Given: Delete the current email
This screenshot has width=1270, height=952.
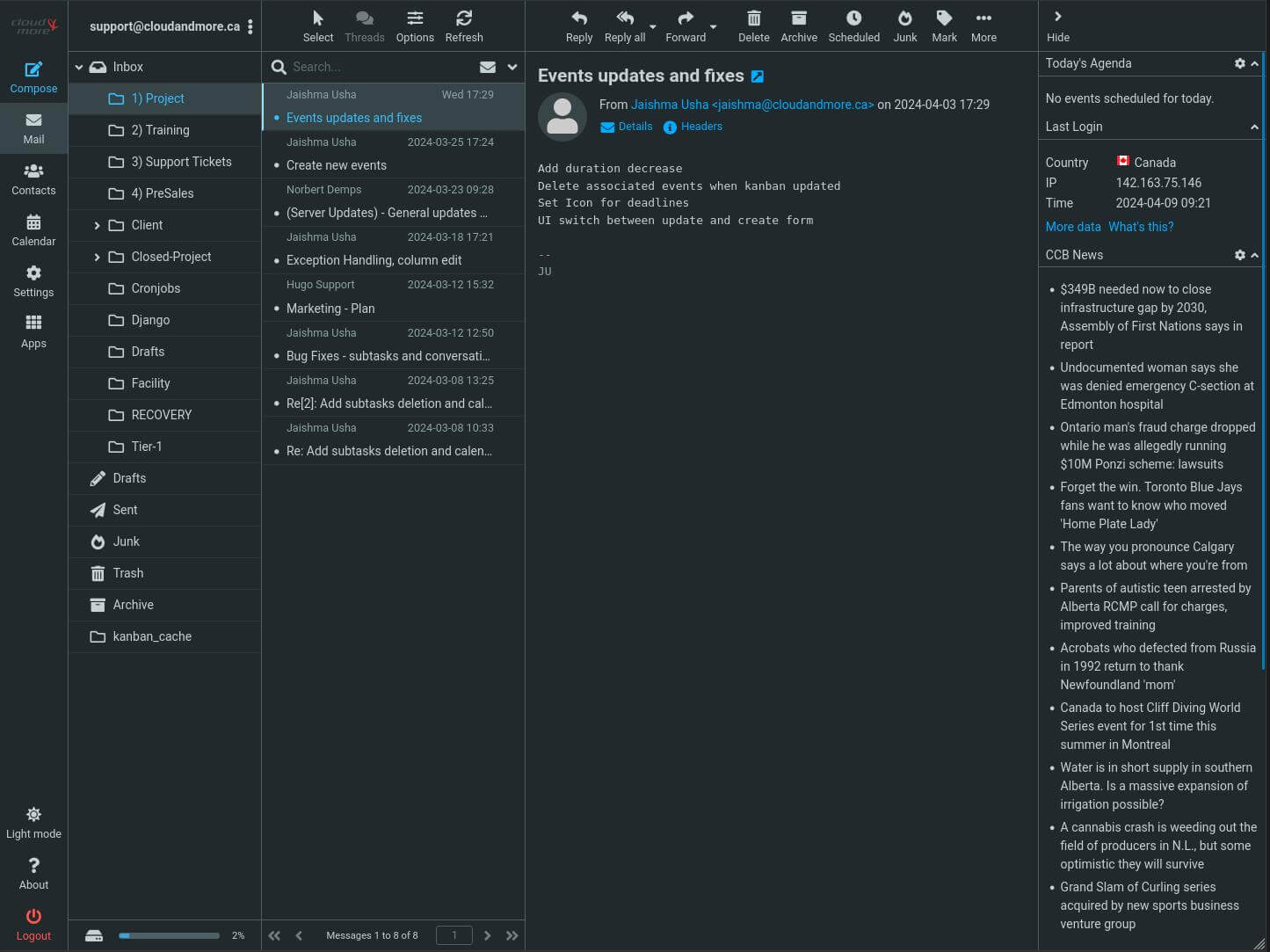Looking at the screenshot, I should click(x=753, y=26).
